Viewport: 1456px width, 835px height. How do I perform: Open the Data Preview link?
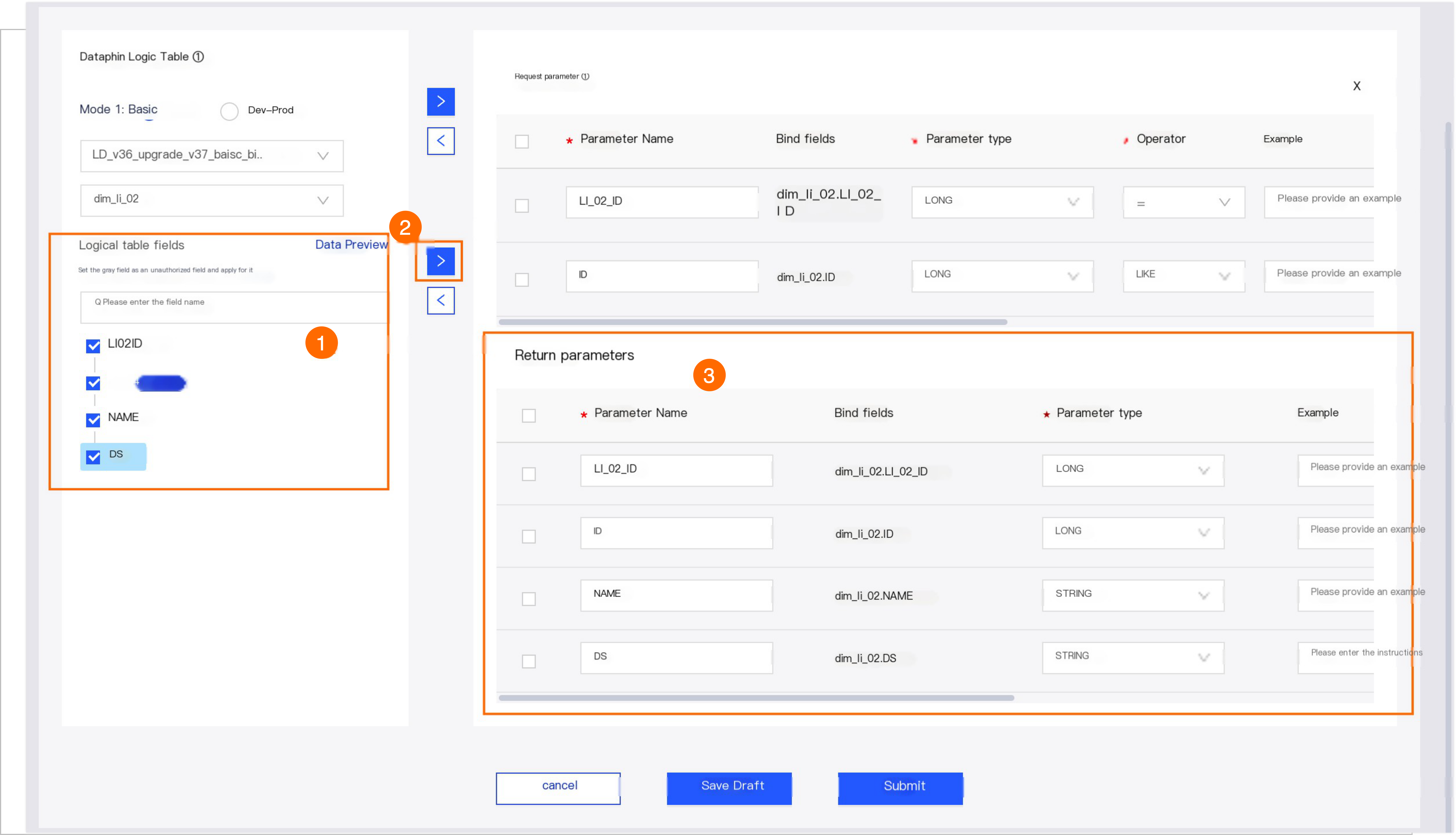351,245
